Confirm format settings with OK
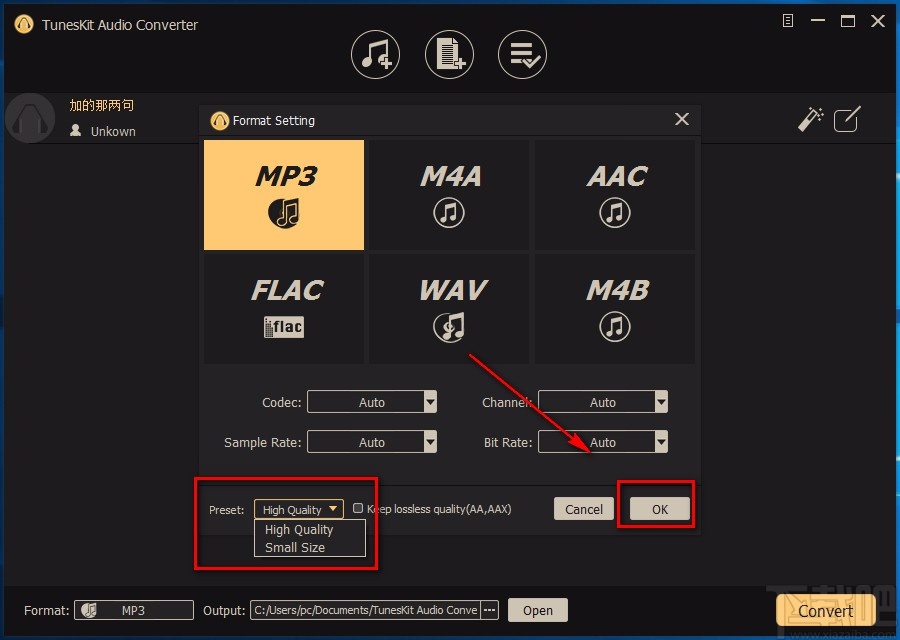This screenshot has height=640, width=900. tap(660, 509)
